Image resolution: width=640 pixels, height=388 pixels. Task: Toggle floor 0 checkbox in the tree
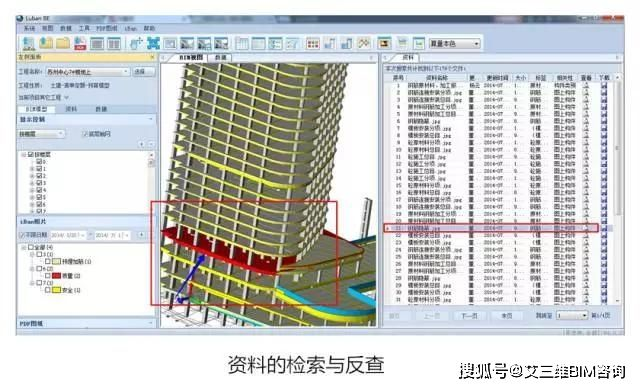39,162
